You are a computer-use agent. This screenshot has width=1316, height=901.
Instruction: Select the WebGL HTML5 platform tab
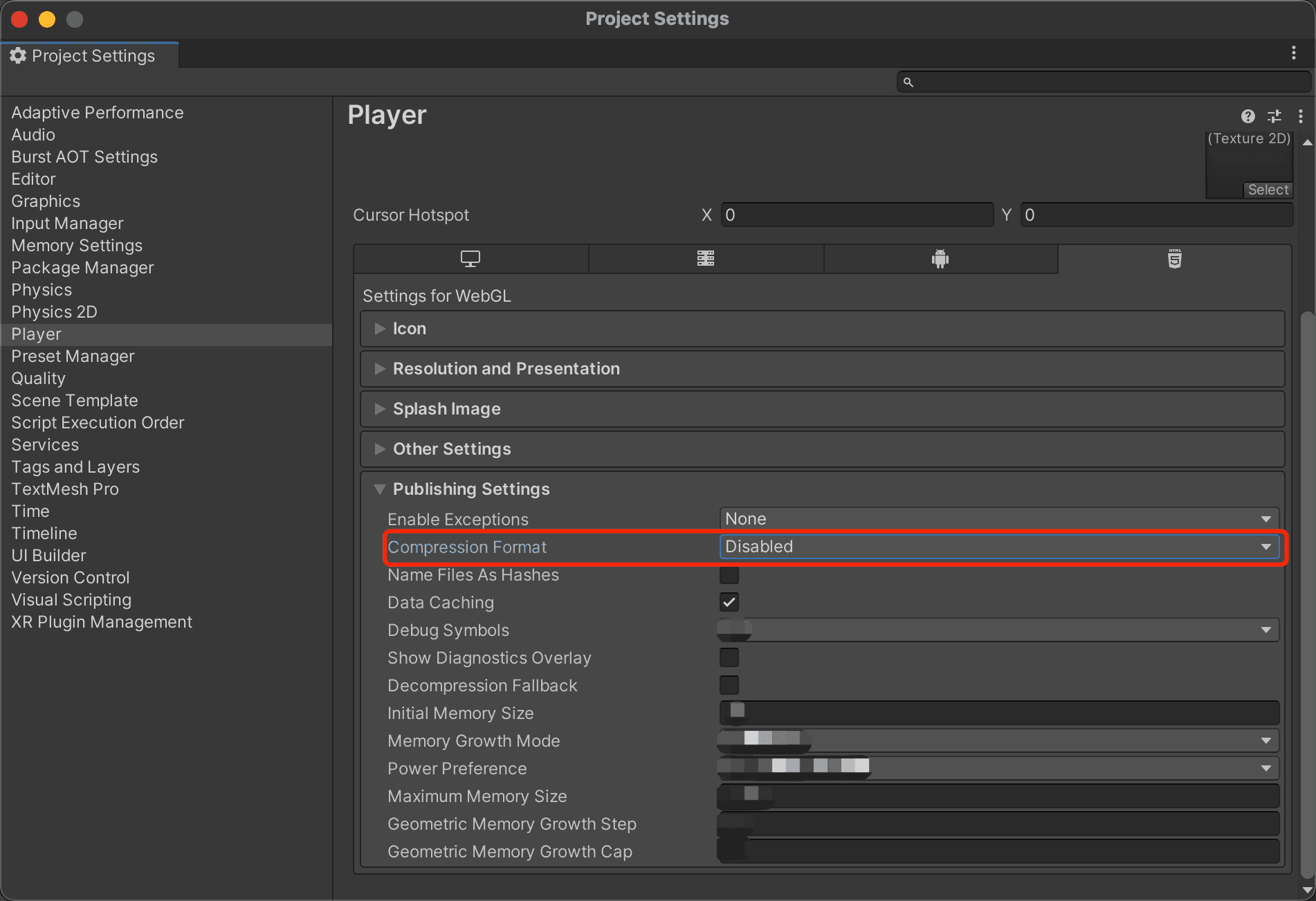pyautogui.click(x=1174, y=259)
